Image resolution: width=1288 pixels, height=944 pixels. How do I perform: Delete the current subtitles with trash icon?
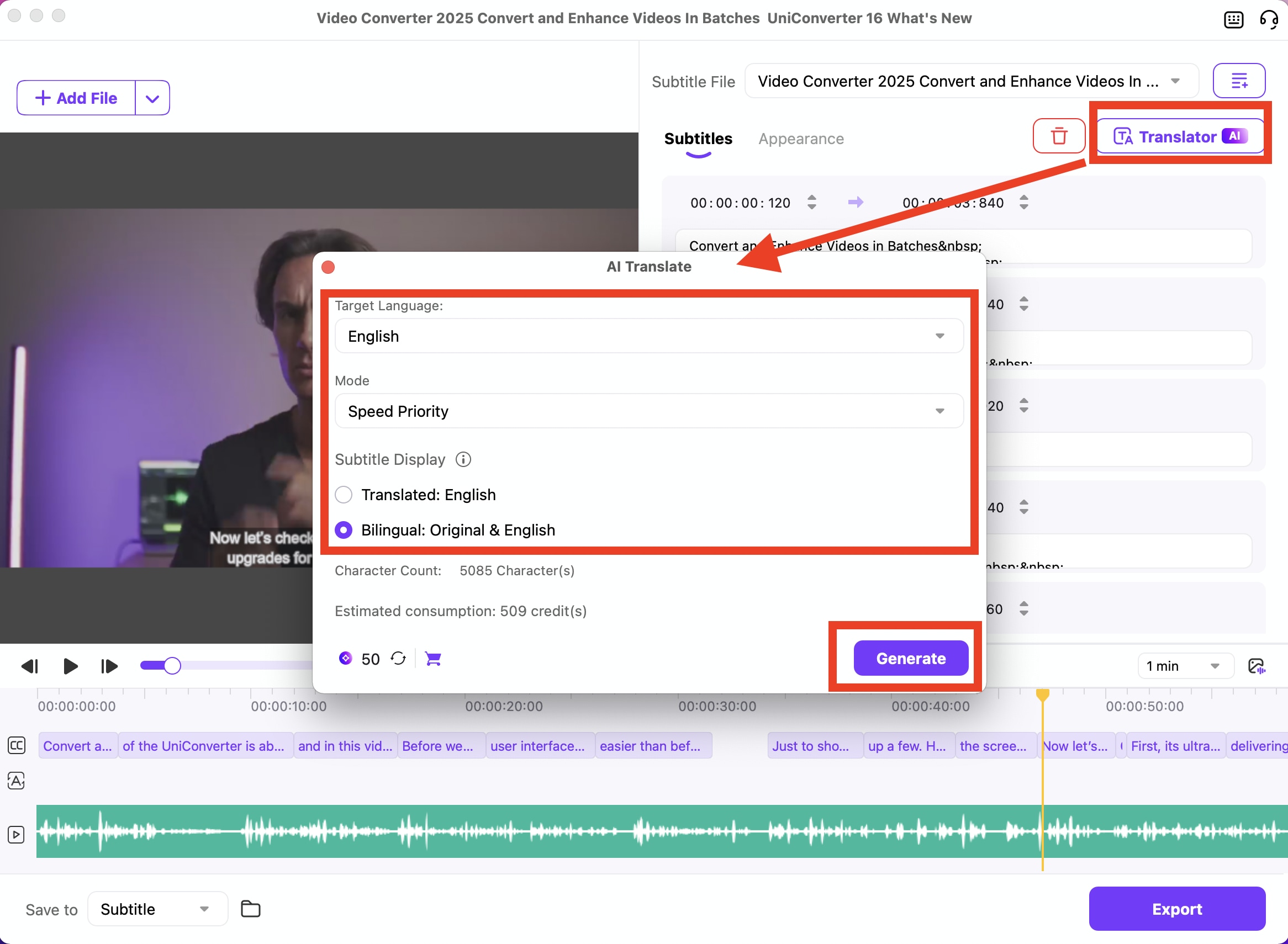tap(1058, 136)
